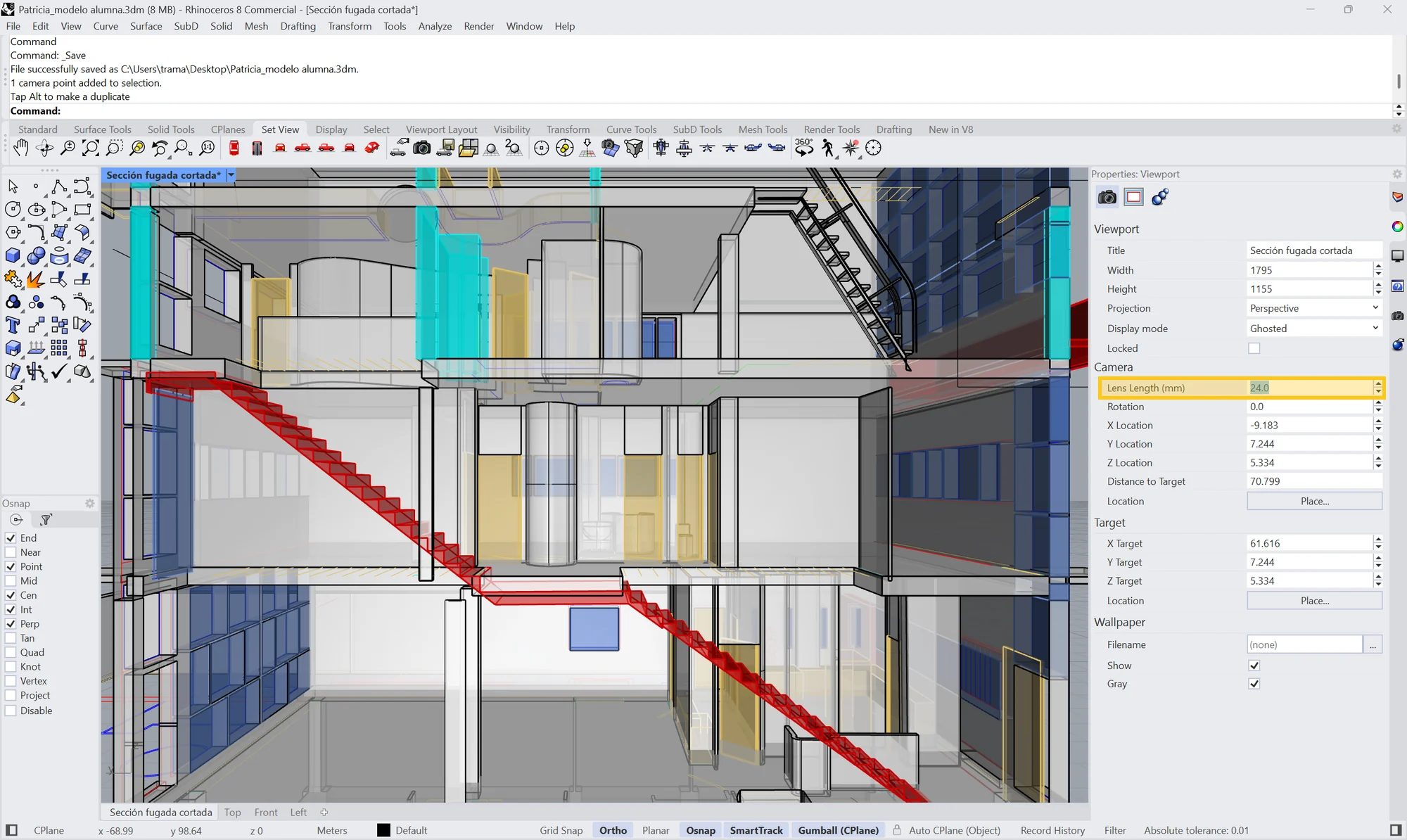The width and height of the screenshot is (1407, 840).
Task: Click the Default layer color swatch
Action: [x=383, y=830]
